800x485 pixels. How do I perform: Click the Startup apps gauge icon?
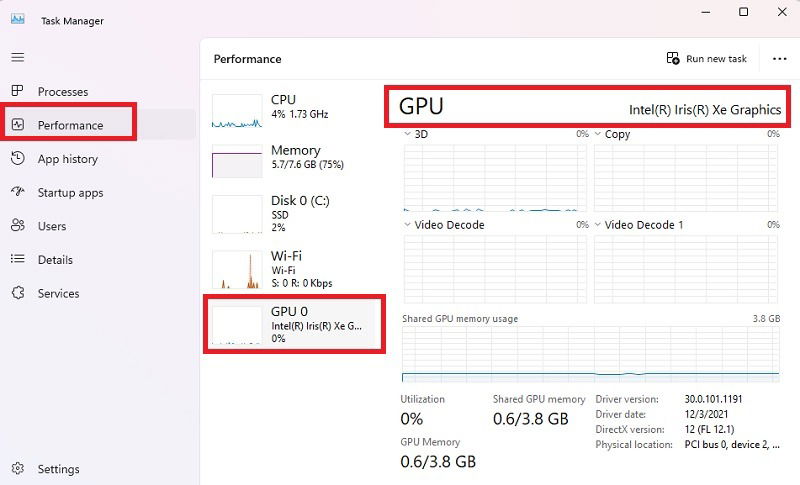coord(17,192)
